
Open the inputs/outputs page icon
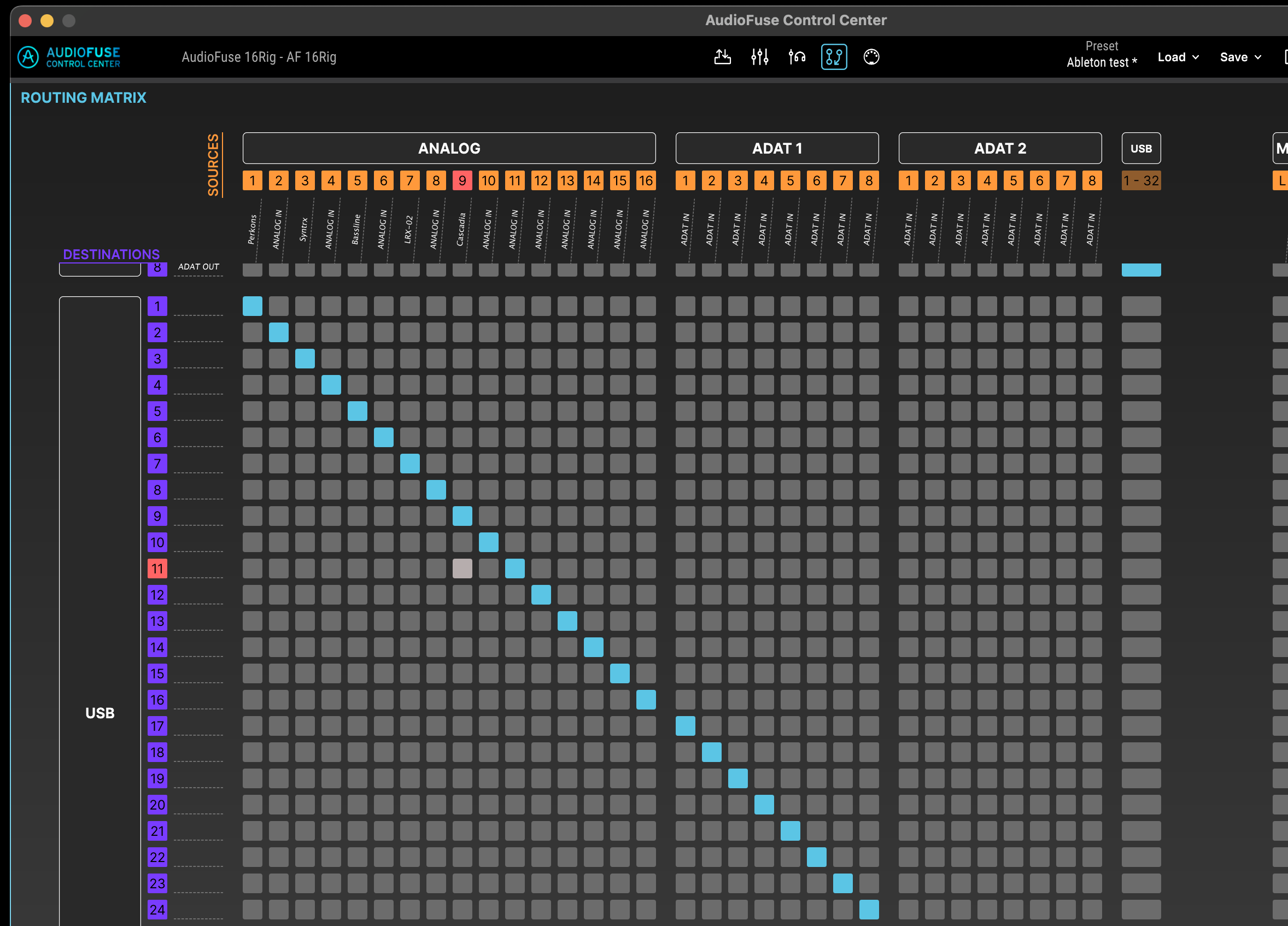point(722,57)
